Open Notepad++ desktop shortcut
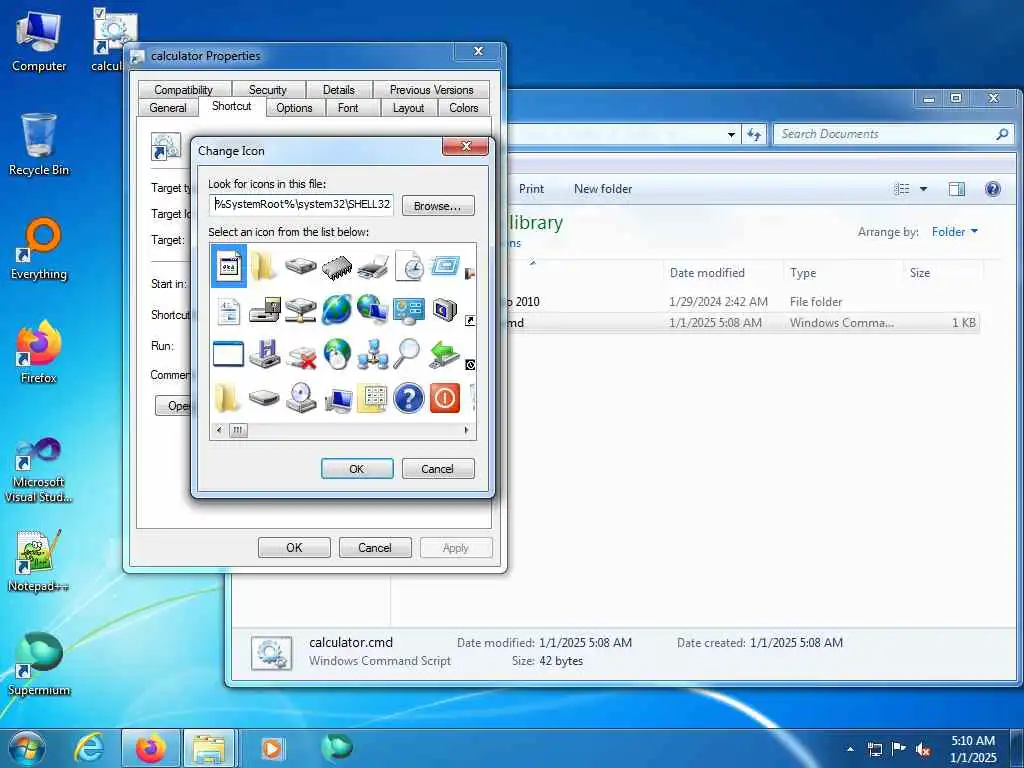This screenshot has width=1024, height=768. point(39,561)
